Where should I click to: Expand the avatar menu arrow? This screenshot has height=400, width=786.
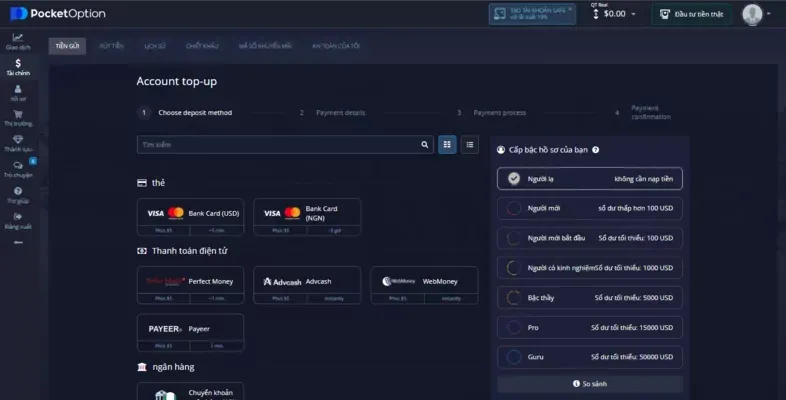tap(769, 14)
